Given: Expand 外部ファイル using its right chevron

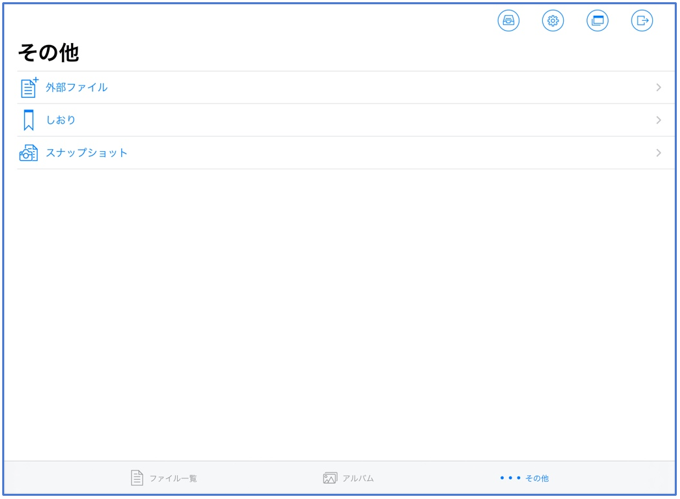Looking at the screenshot, I should tap(658, 88).
